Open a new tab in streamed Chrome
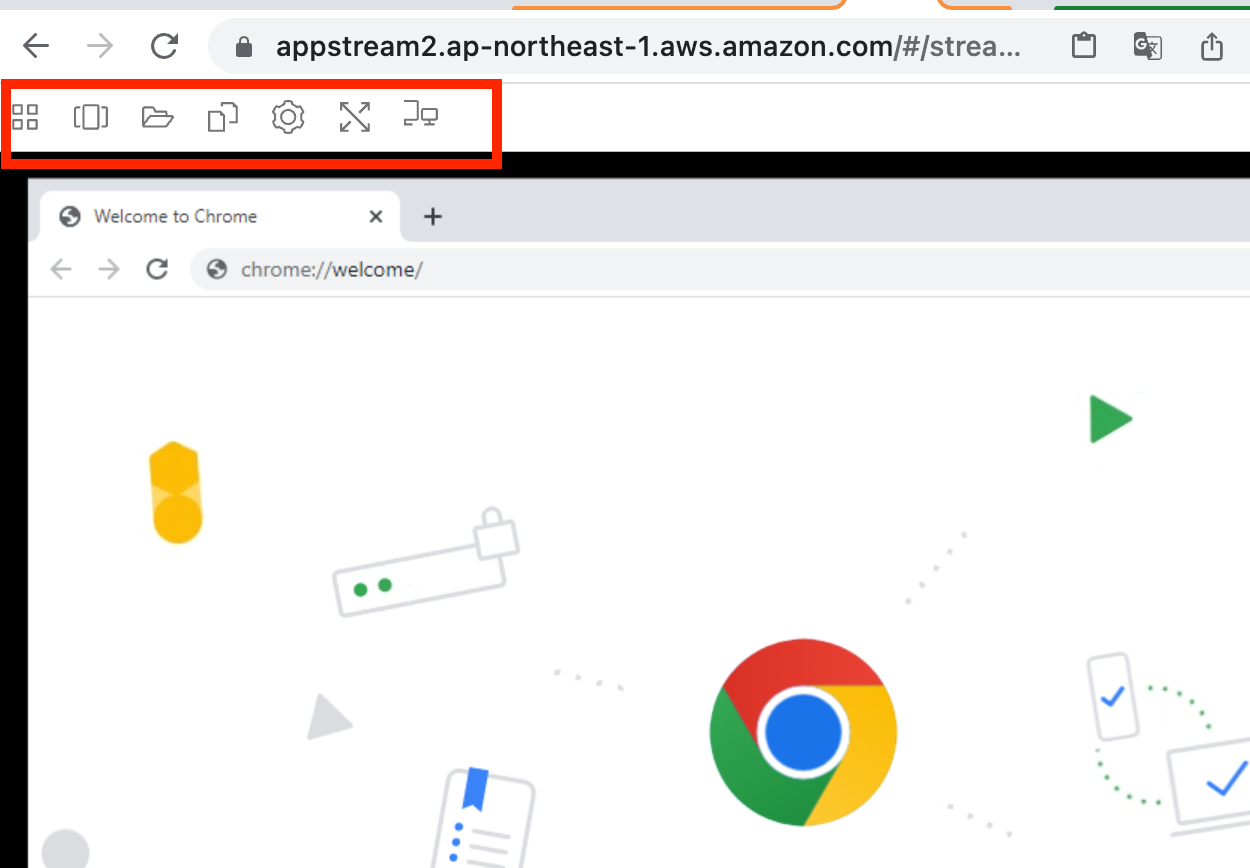This screenshot has height=868, width=1250. pyautogui.click(x=432, y=216)
